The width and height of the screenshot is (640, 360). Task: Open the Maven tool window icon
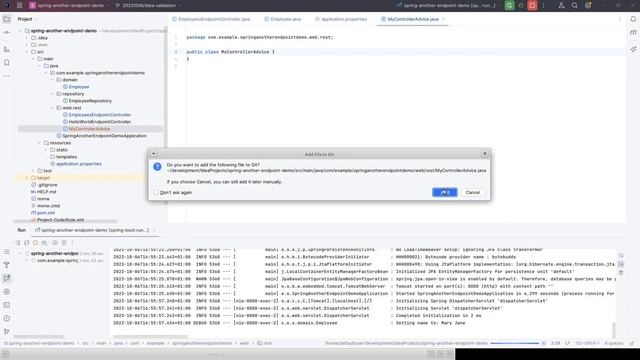click(633, 32)
